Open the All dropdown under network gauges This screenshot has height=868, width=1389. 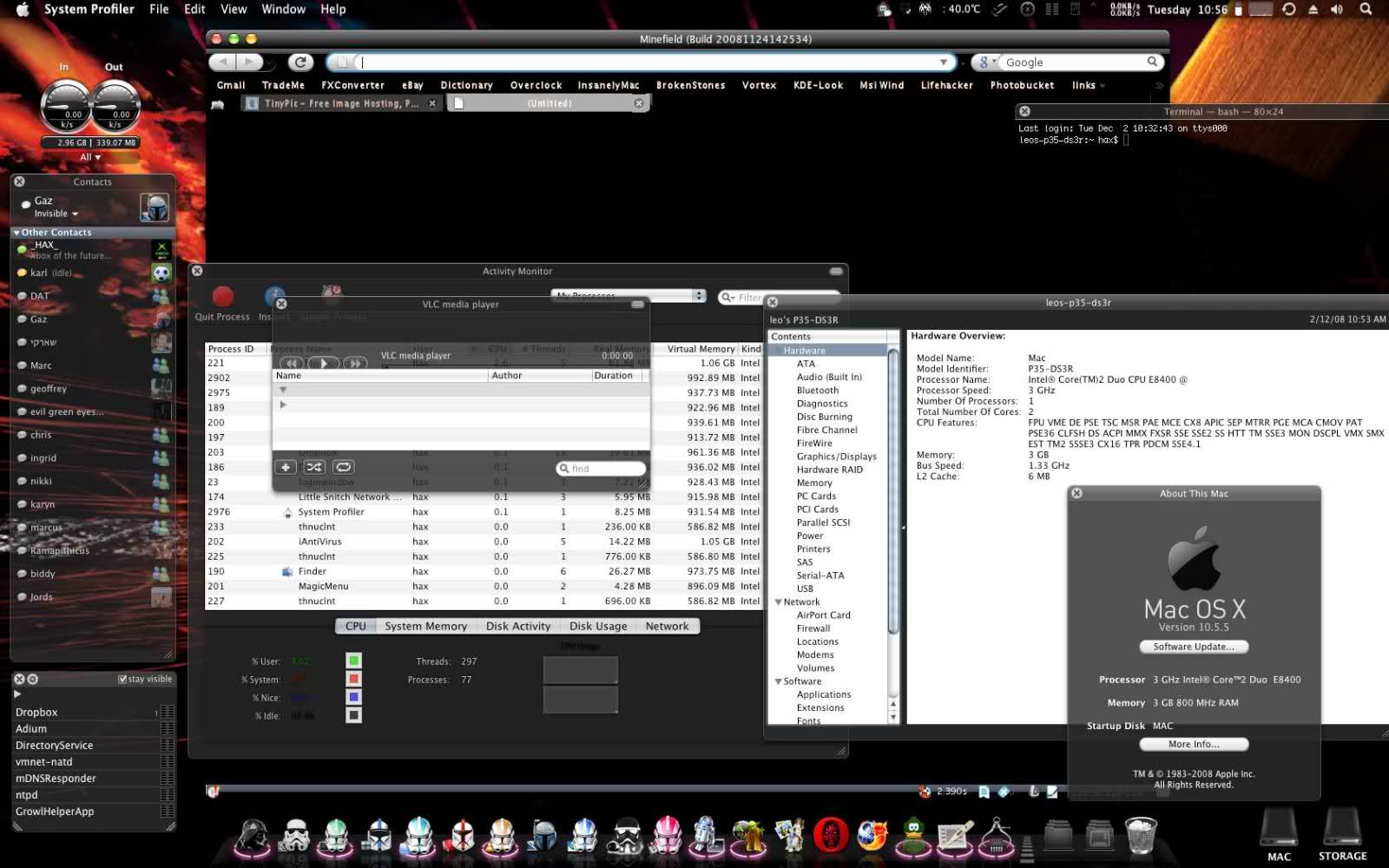coord(90,157)
